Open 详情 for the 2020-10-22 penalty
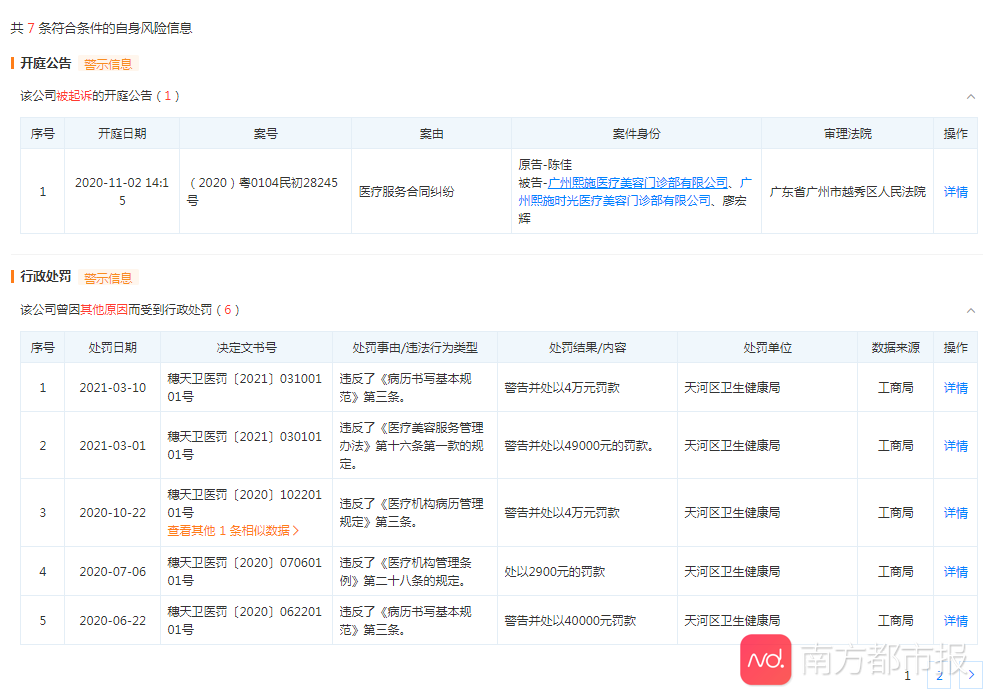The image size is (986, 699). [955, 512]
